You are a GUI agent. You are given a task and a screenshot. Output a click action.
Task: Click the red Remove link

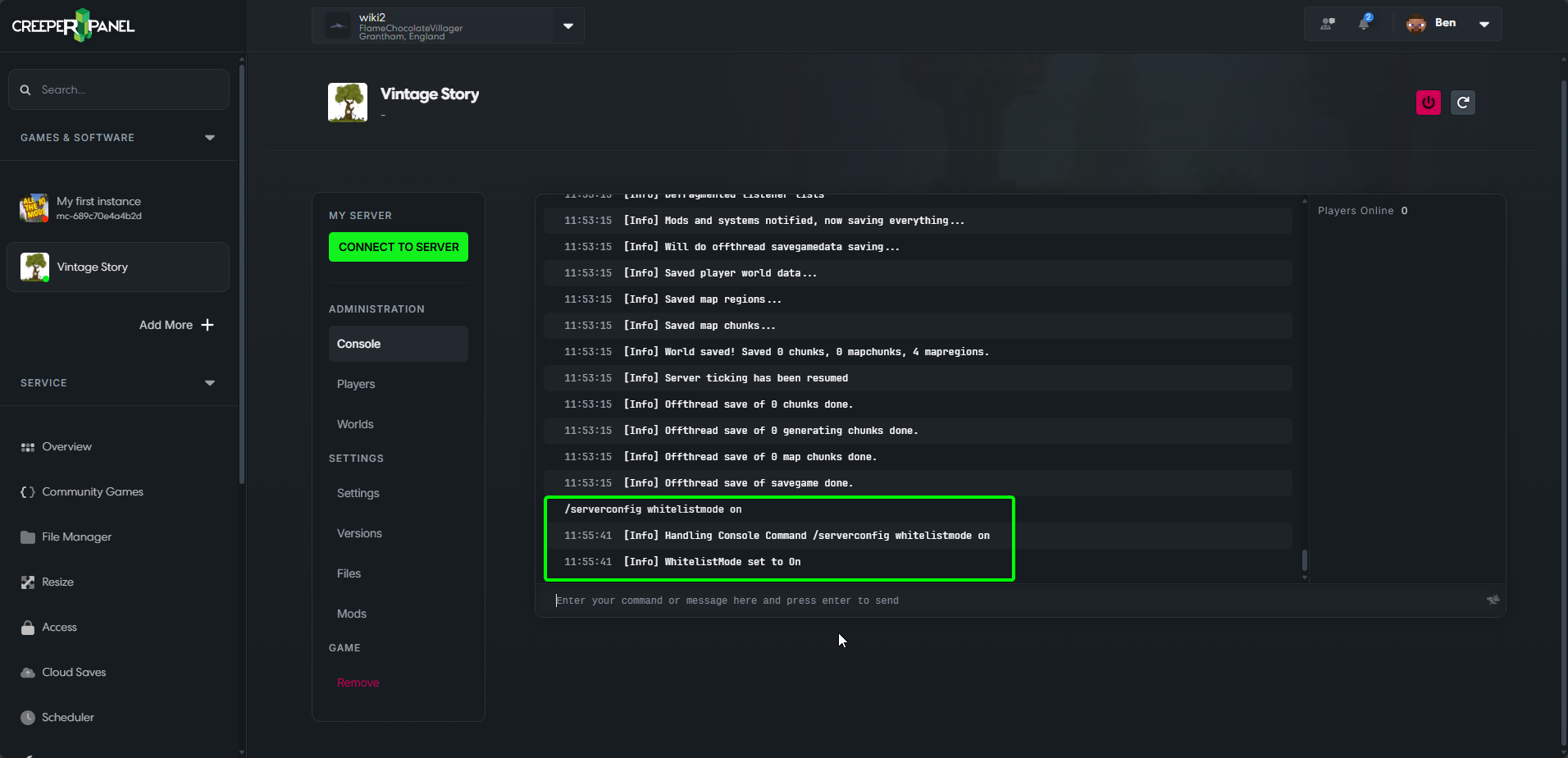pyautogui.click(x=358, y=683)
